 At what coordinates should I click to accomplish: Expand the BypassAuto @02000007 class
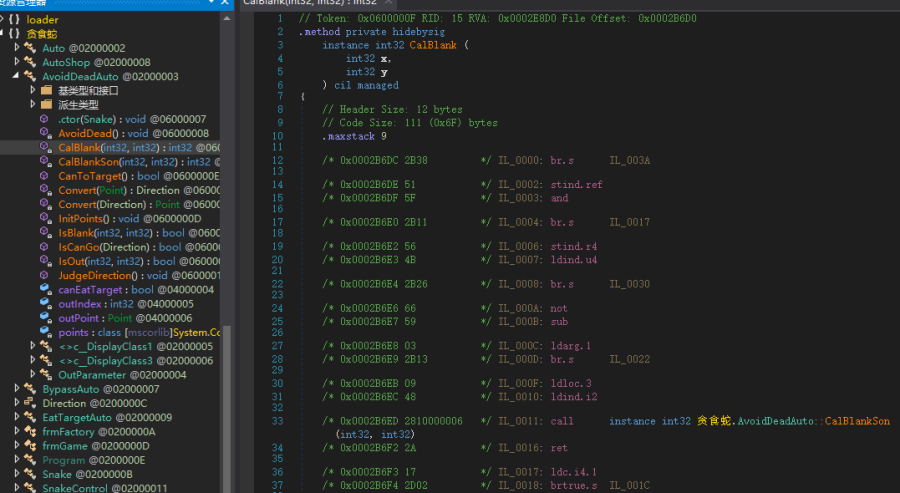[x=17, y=389]
